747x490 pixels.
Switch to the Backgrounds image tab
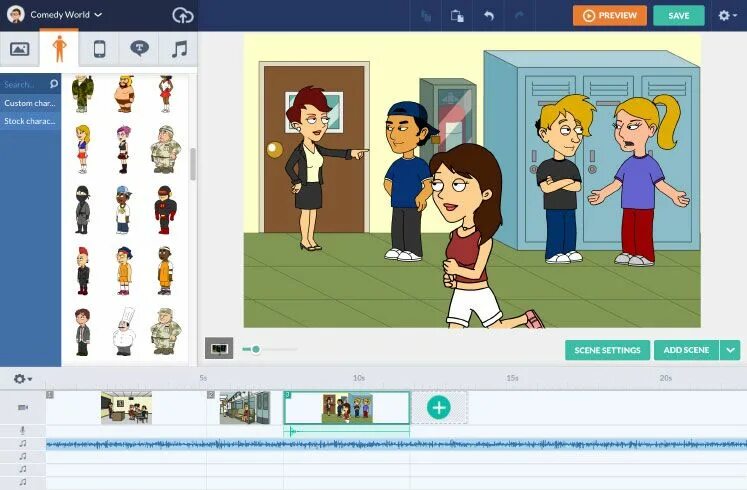coord(20,49)
